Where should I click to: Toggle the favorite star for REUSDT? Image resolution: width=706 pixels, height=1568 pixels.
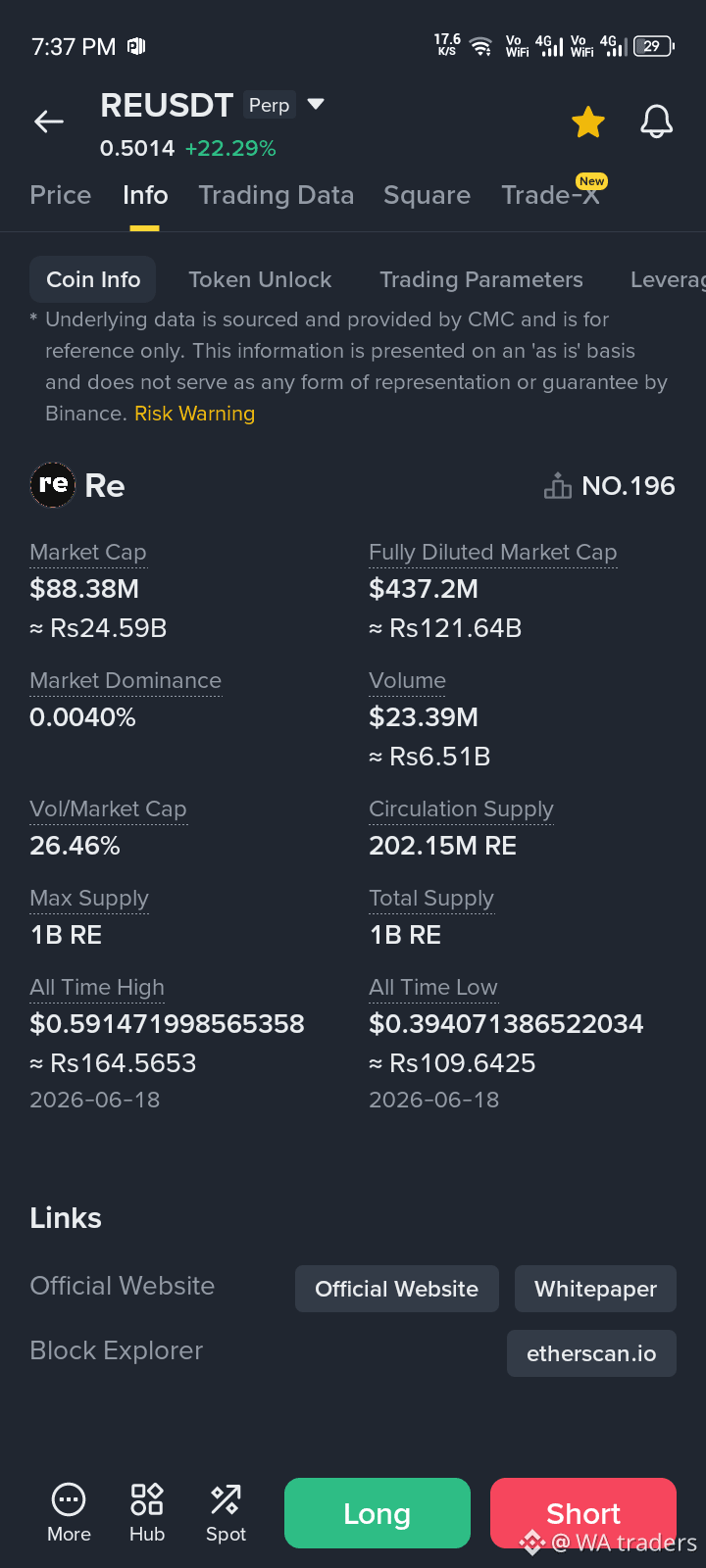[x=588, y=122]
